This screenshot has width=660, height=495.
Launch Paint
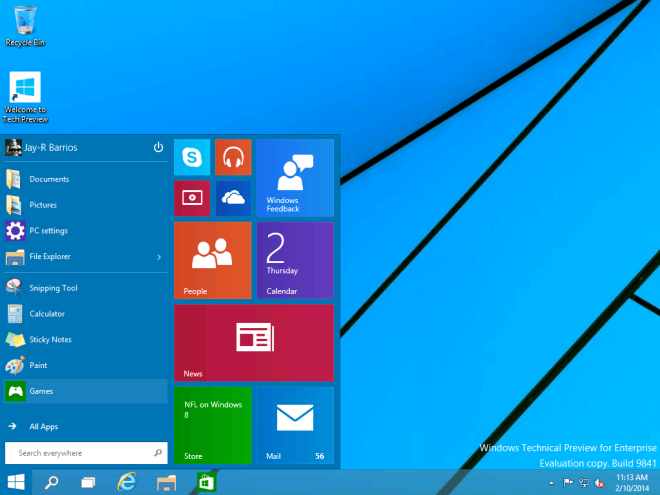(86, 365)
